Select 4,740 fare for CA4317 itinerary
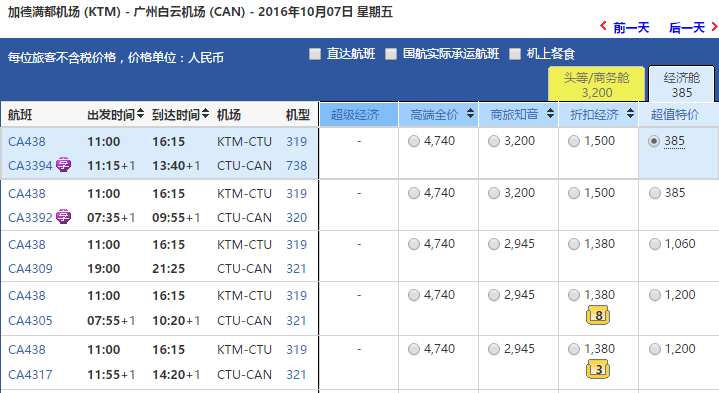Screen dimensions: 719x393 coord(414,349)
